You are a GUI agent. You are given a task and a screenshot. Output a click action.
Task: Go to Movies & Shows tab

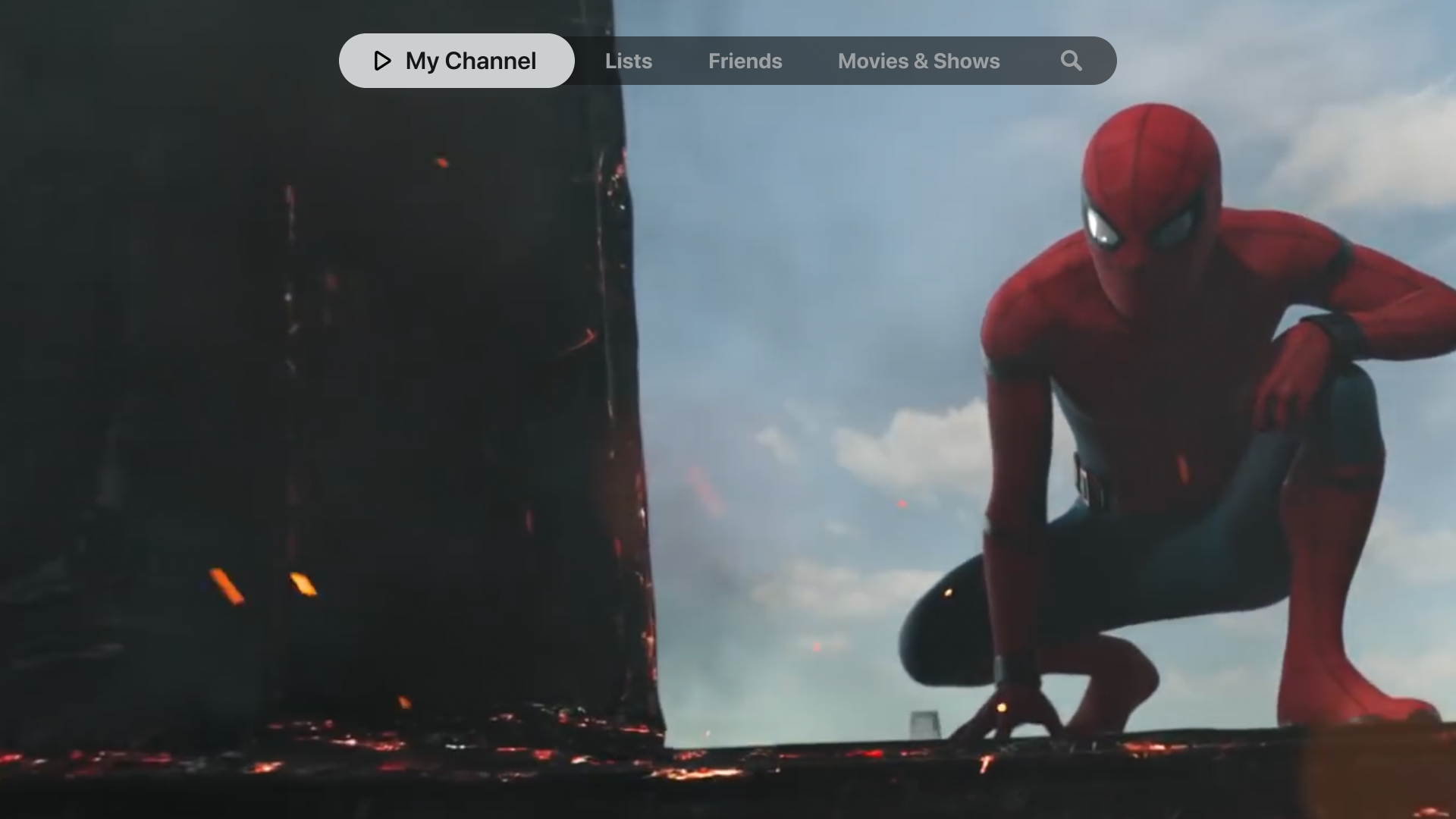click(x=919, y=61)
